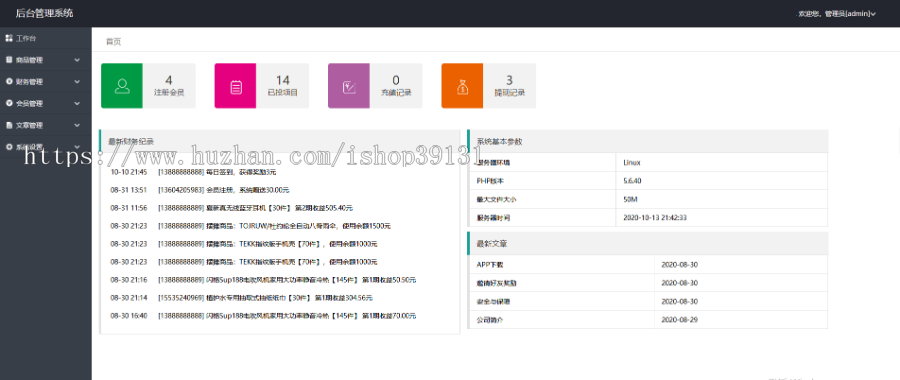Click the server time 2020-10-13 21:42:33
This screenshot has width=900, height=380.
[x=655, y=218]
